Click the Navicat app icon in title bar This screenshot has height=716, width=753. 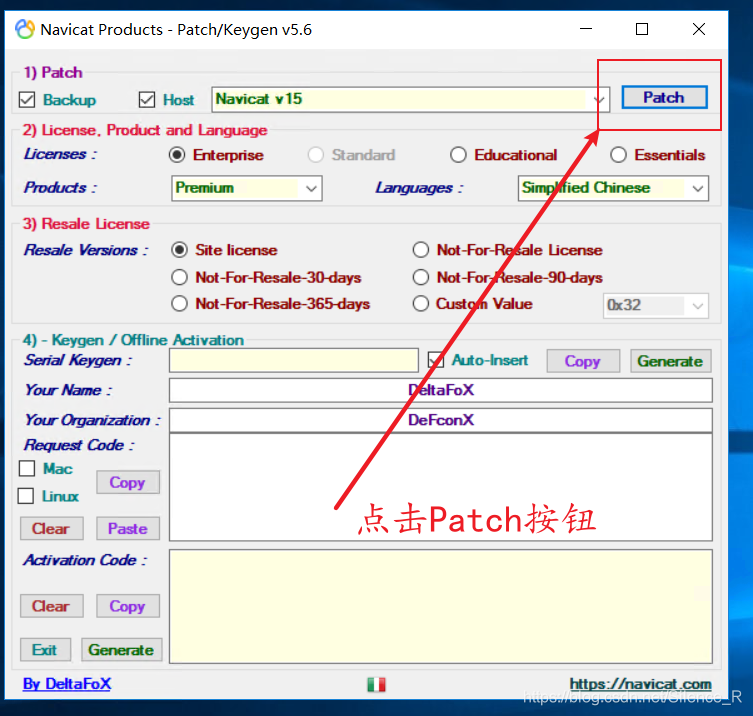[x=24, y=29]
